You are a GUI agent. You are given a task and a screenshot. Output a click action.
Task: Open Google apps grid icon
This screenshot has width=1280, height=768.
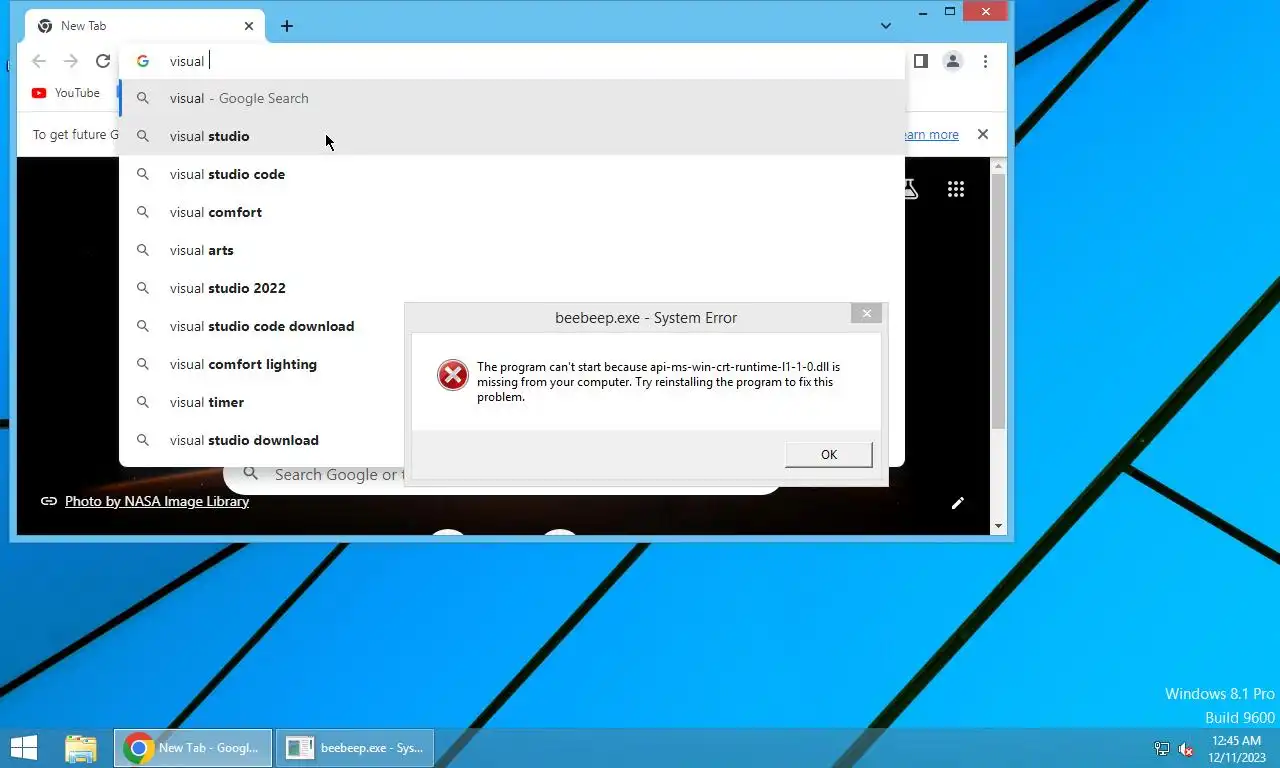956,189
